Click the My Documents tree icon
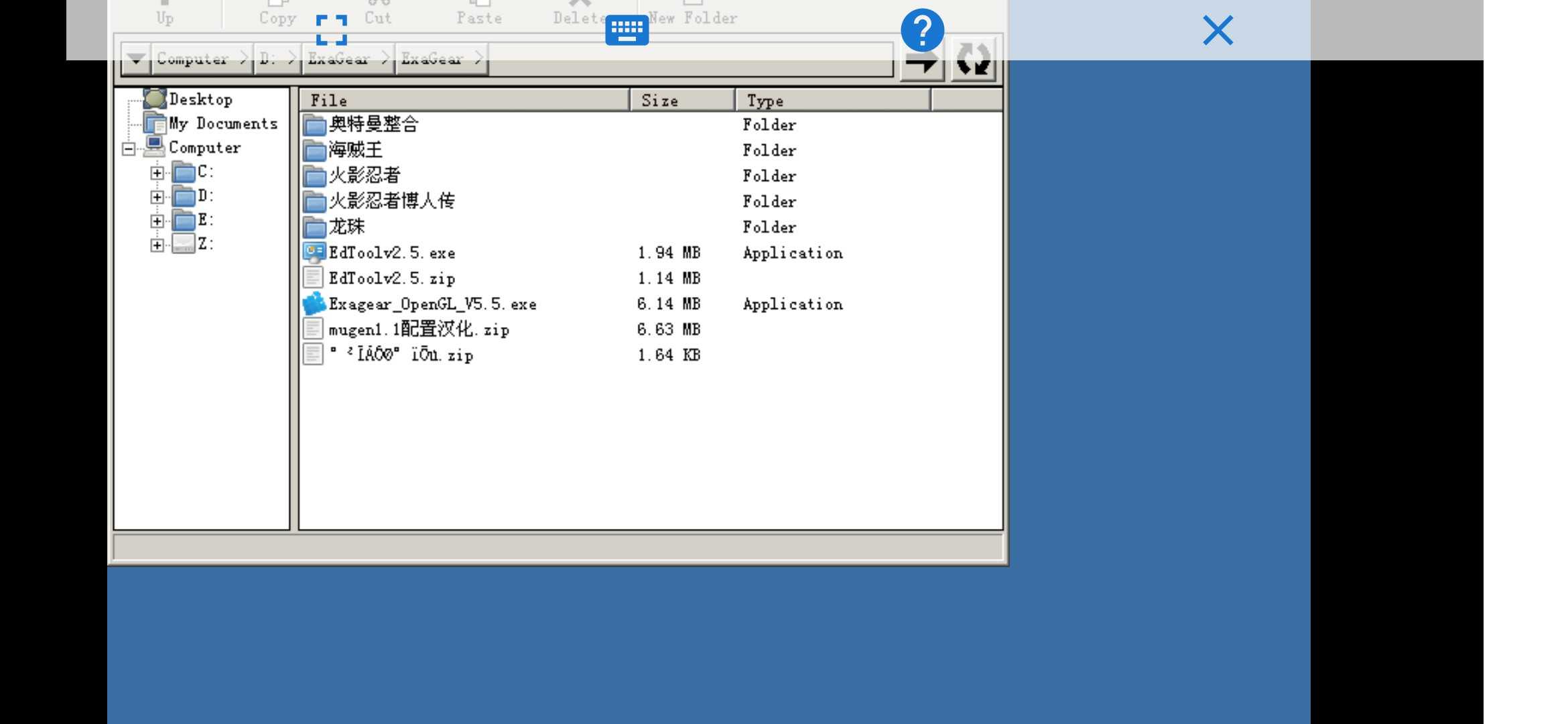This screenshot has width=1568, height=724. [155, 123]
